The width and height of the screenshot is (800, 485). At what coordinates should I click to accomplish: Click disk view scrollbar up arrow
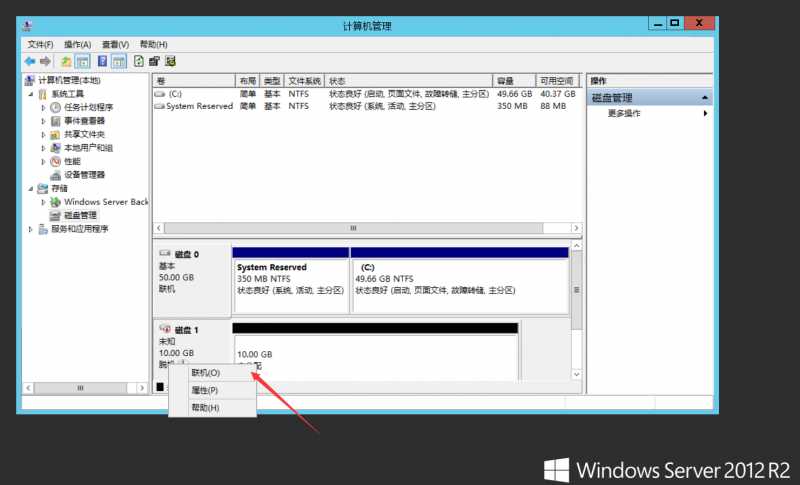click(577, 246)
